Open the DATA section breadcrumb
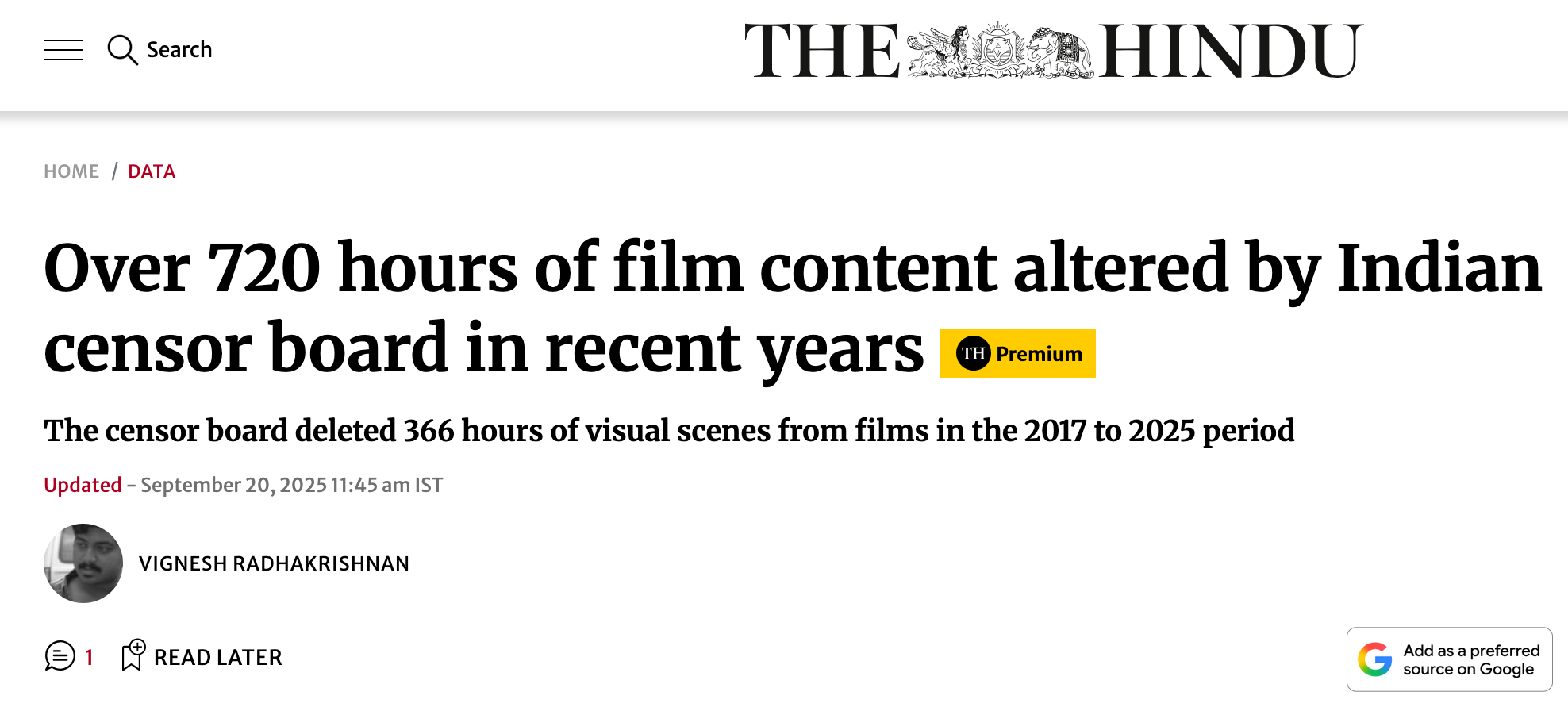1568x711 pixels. pos(152,171)
